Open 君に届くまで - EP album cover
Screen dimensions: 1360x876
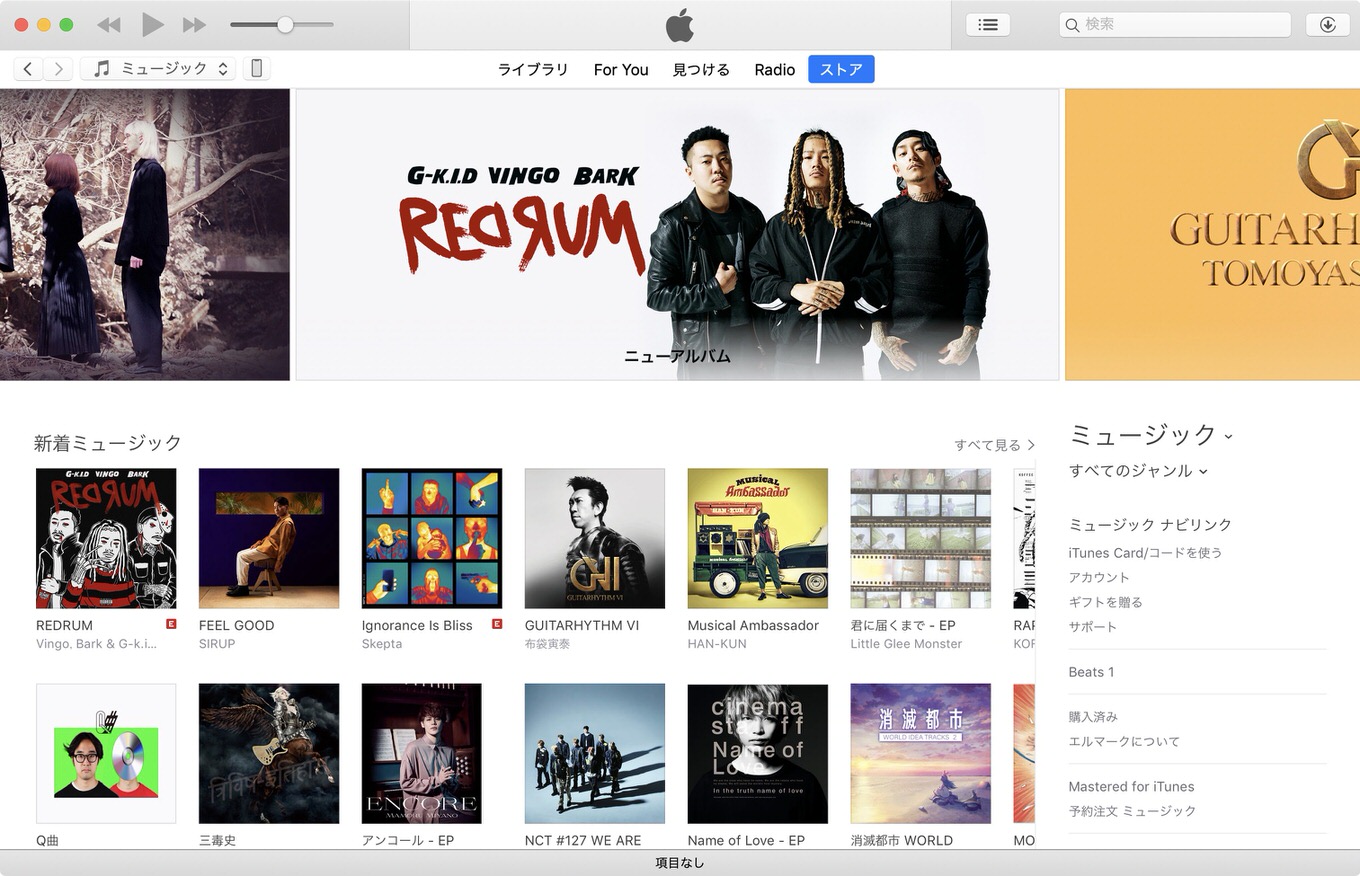[921, 538]
